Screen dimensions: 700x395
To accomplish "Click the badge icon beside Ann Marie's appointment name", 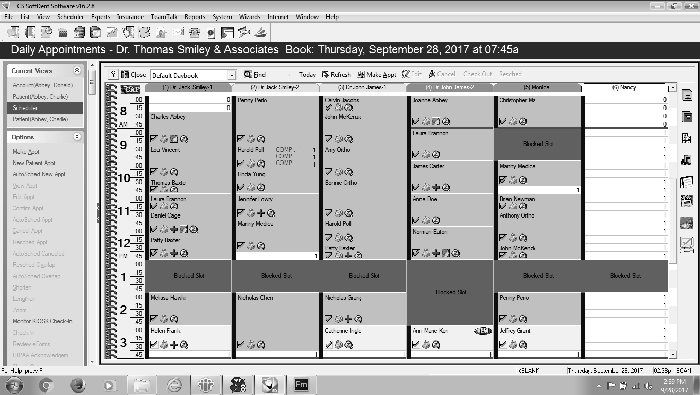I will (x=482, y=331).
